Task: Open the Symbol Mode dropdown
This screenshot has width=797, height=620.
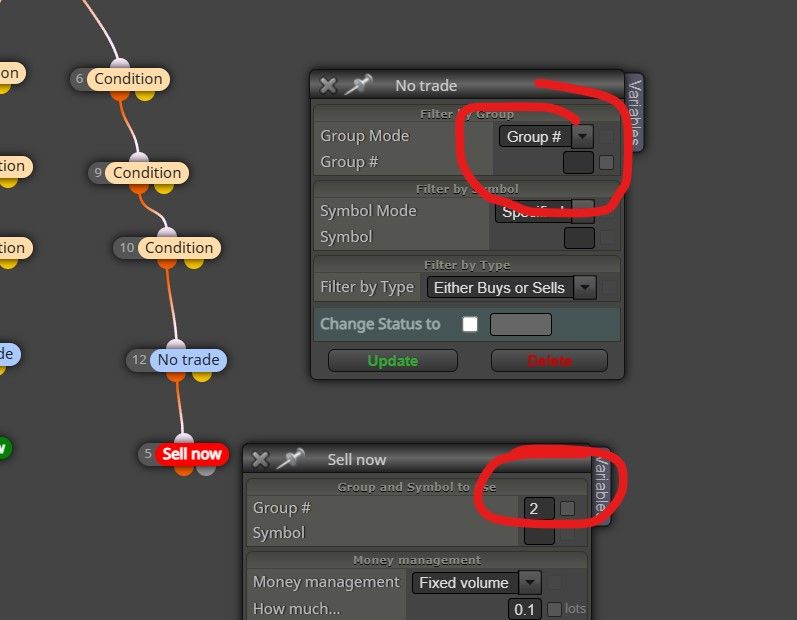Action: pyautogui.click(x=544, y=211)
